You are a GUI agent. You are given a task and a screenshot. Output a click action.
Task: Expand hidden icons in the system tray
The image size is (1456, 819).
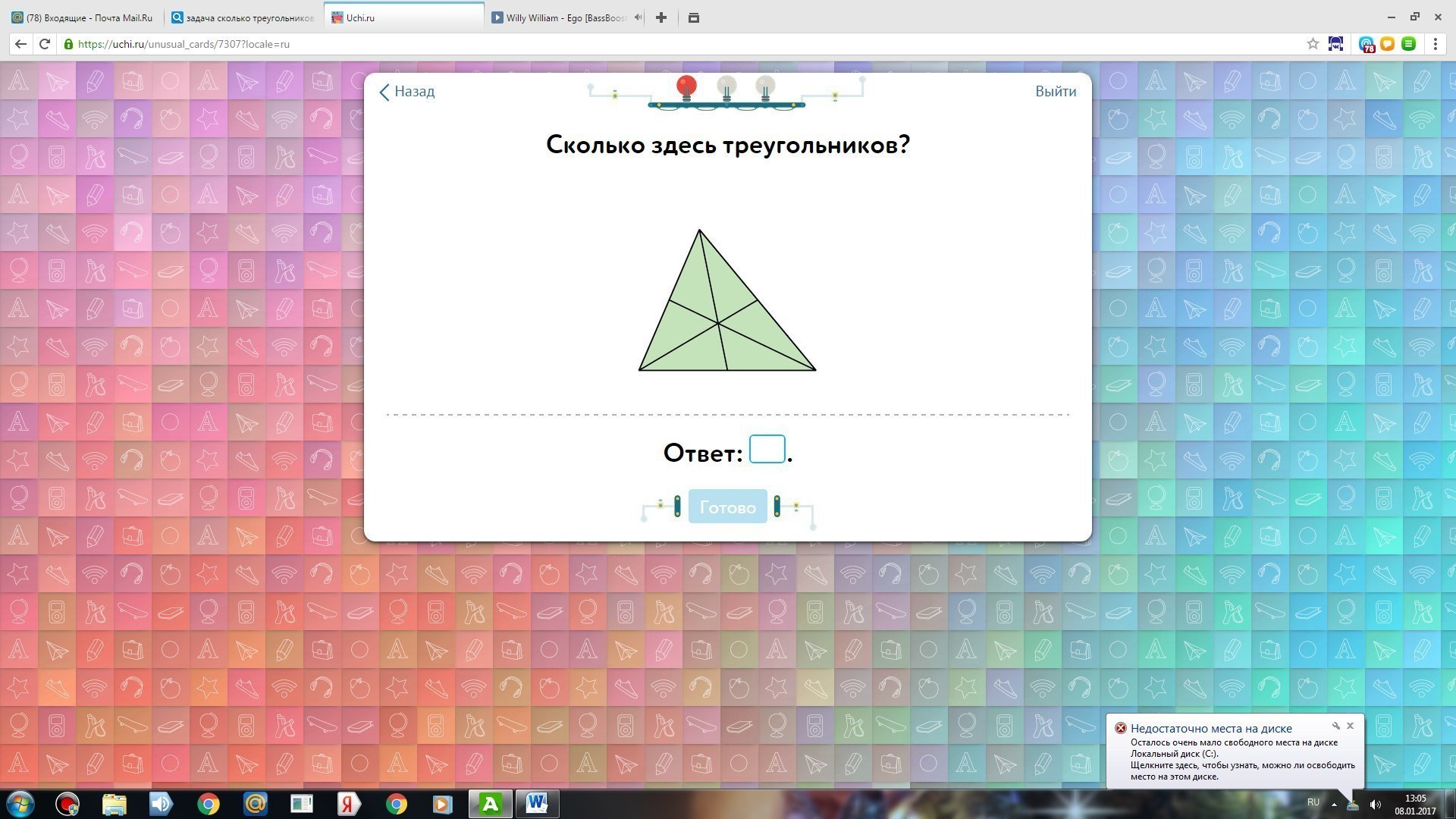coord(1335,802)
